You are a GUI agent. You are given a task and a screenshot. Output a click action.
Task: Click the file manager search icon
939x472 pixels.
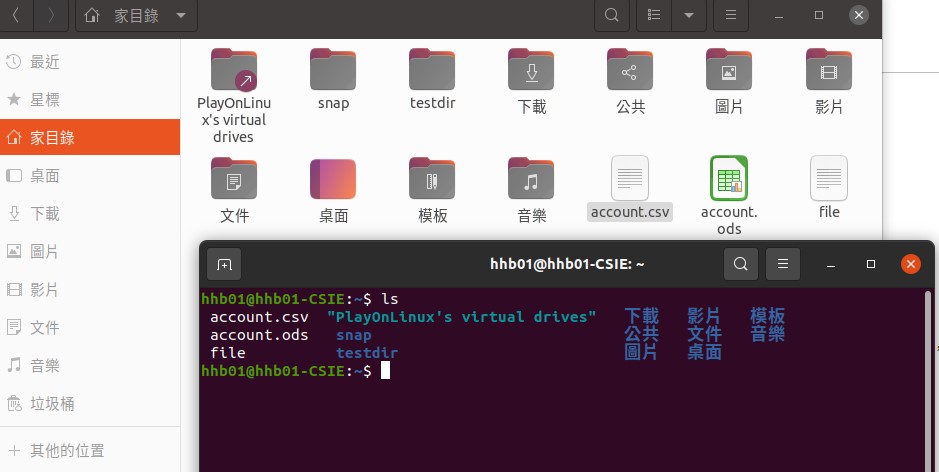(x=611, y=15)
